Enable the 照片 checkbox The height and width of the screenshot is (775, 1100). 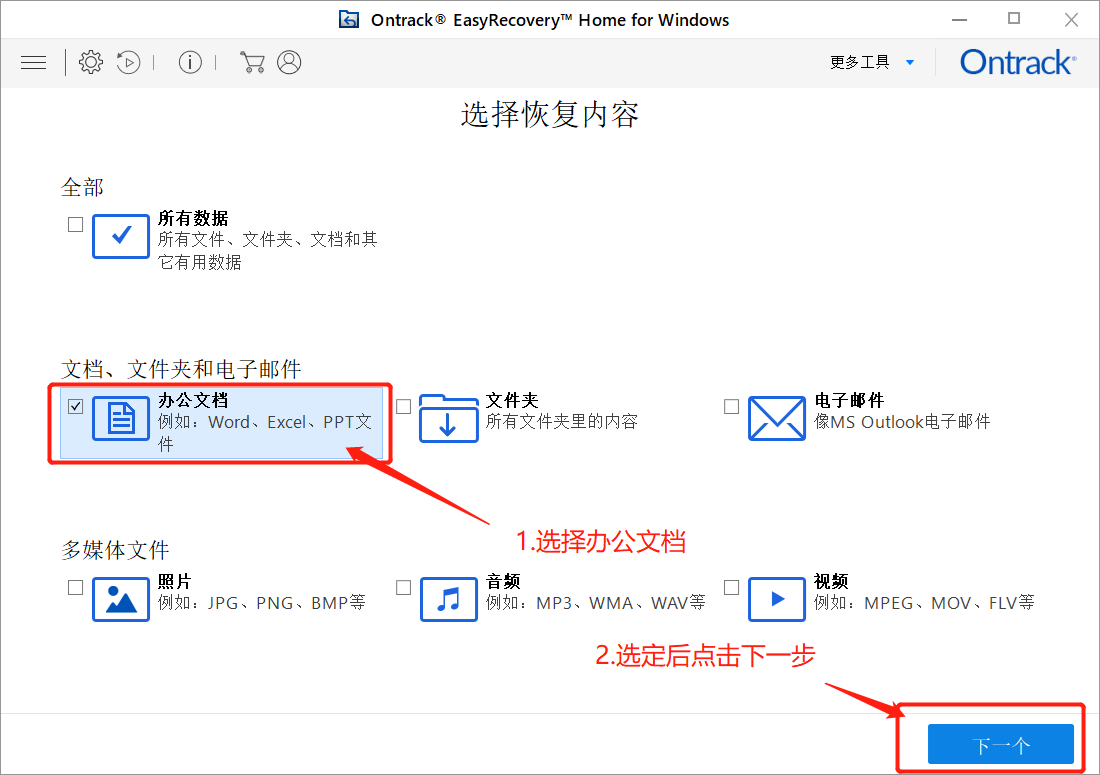pos(76,587)
